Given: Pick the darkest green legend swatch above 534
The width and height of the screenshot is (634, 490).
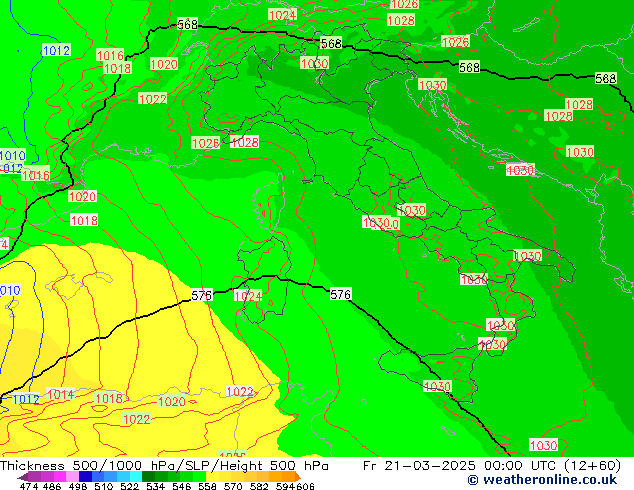Looking at the screenshot, I should [148, 476].
